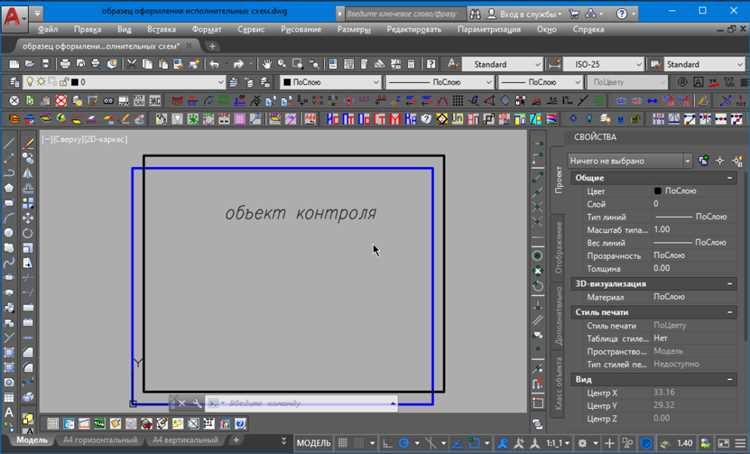
Task: Click the red circled X icon
Action: coord(61,100)
